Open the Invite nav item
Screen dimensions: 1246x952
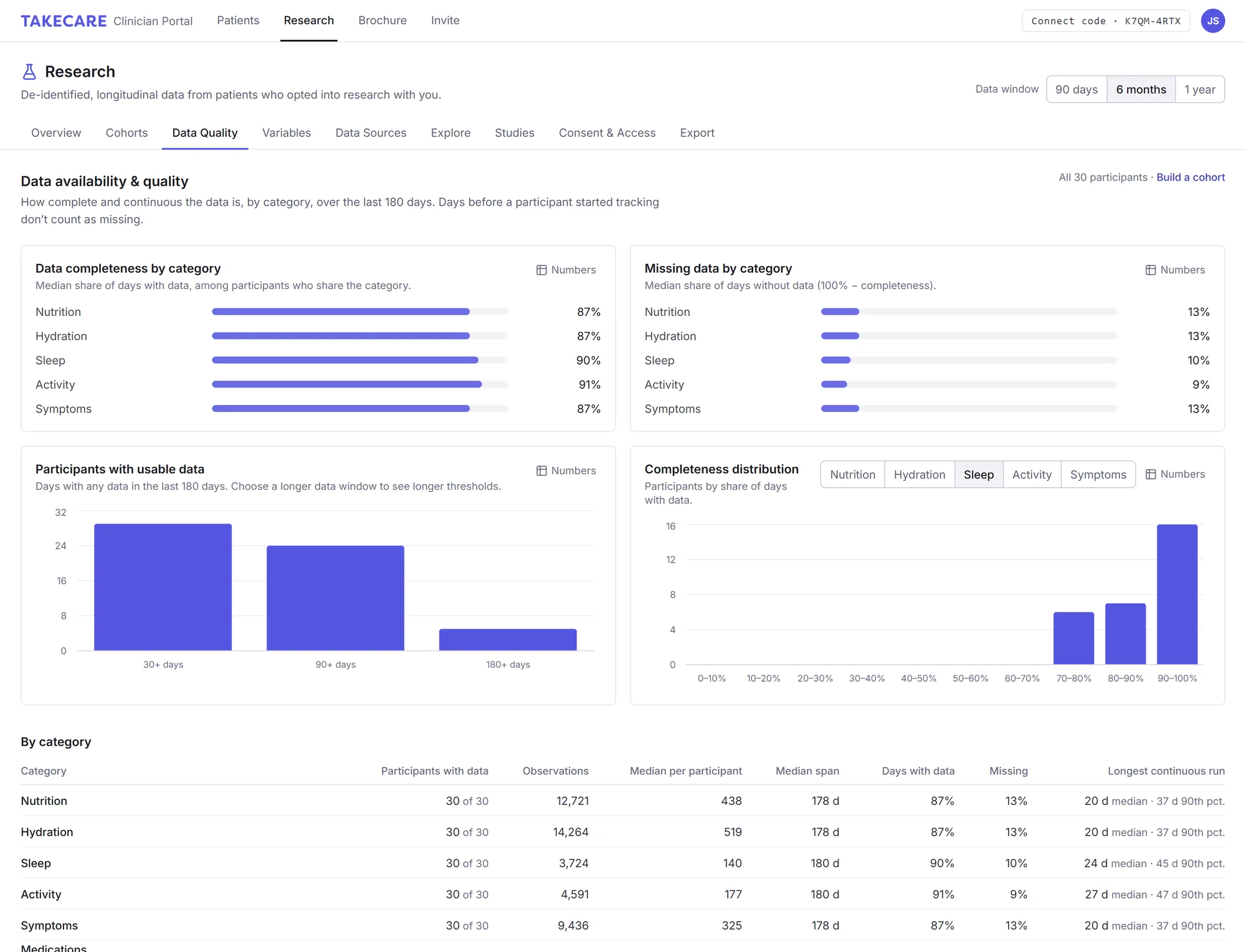(445, 21)
